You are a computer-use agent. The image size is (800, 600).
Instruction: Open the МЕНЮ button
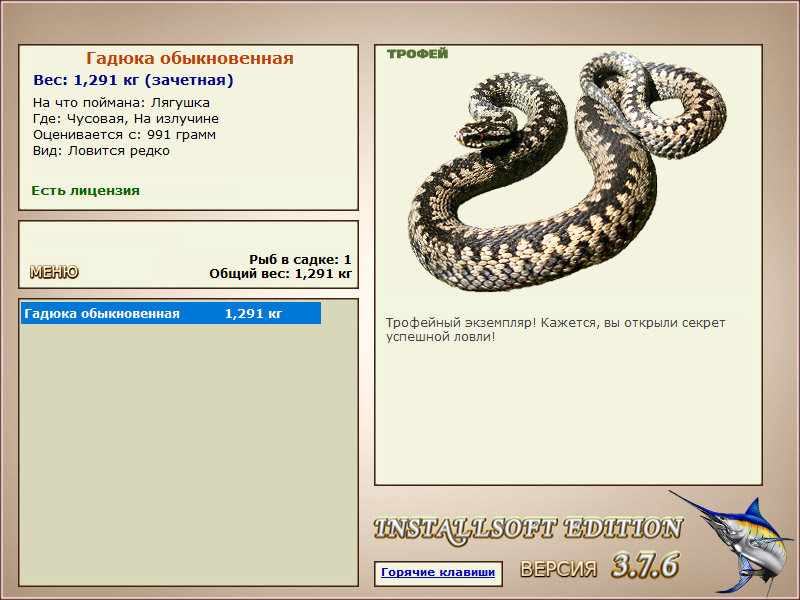click(54, 272)
